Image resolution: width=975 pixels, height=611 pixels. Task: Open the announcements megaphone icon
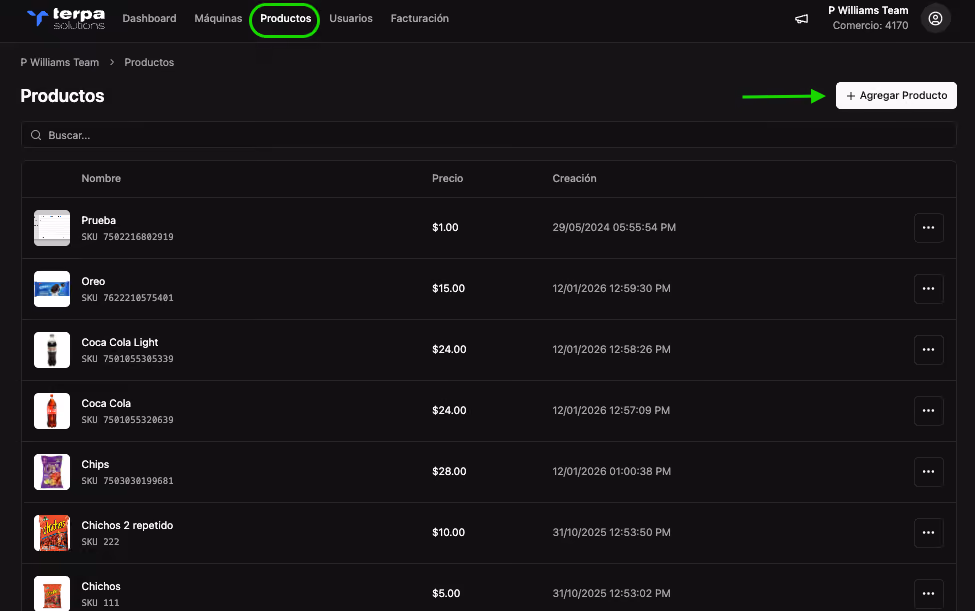(802, 19)
